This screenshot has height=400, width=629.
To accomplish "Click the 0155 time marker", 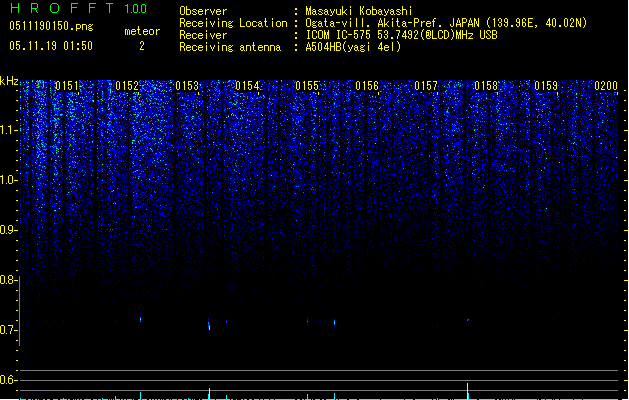I will [307, 86].
